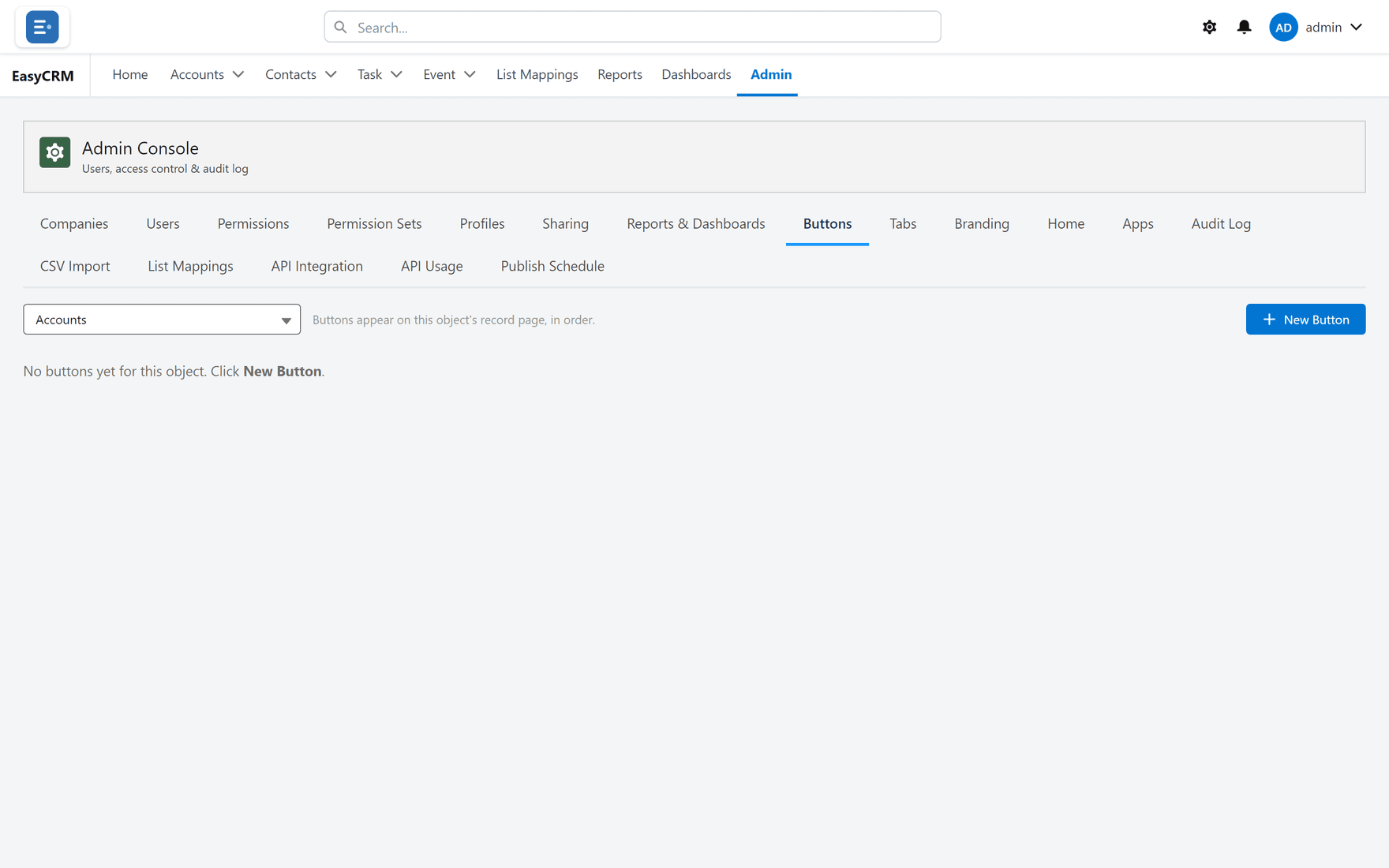
Task: Switch to the Apps tab
Action: coord(1138,223)
